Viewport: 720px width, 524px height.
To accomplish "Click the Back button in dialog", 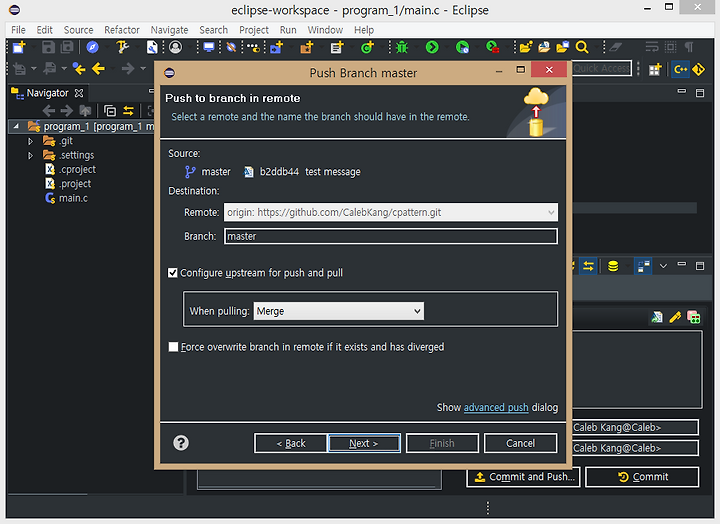I will click(291, 443).
